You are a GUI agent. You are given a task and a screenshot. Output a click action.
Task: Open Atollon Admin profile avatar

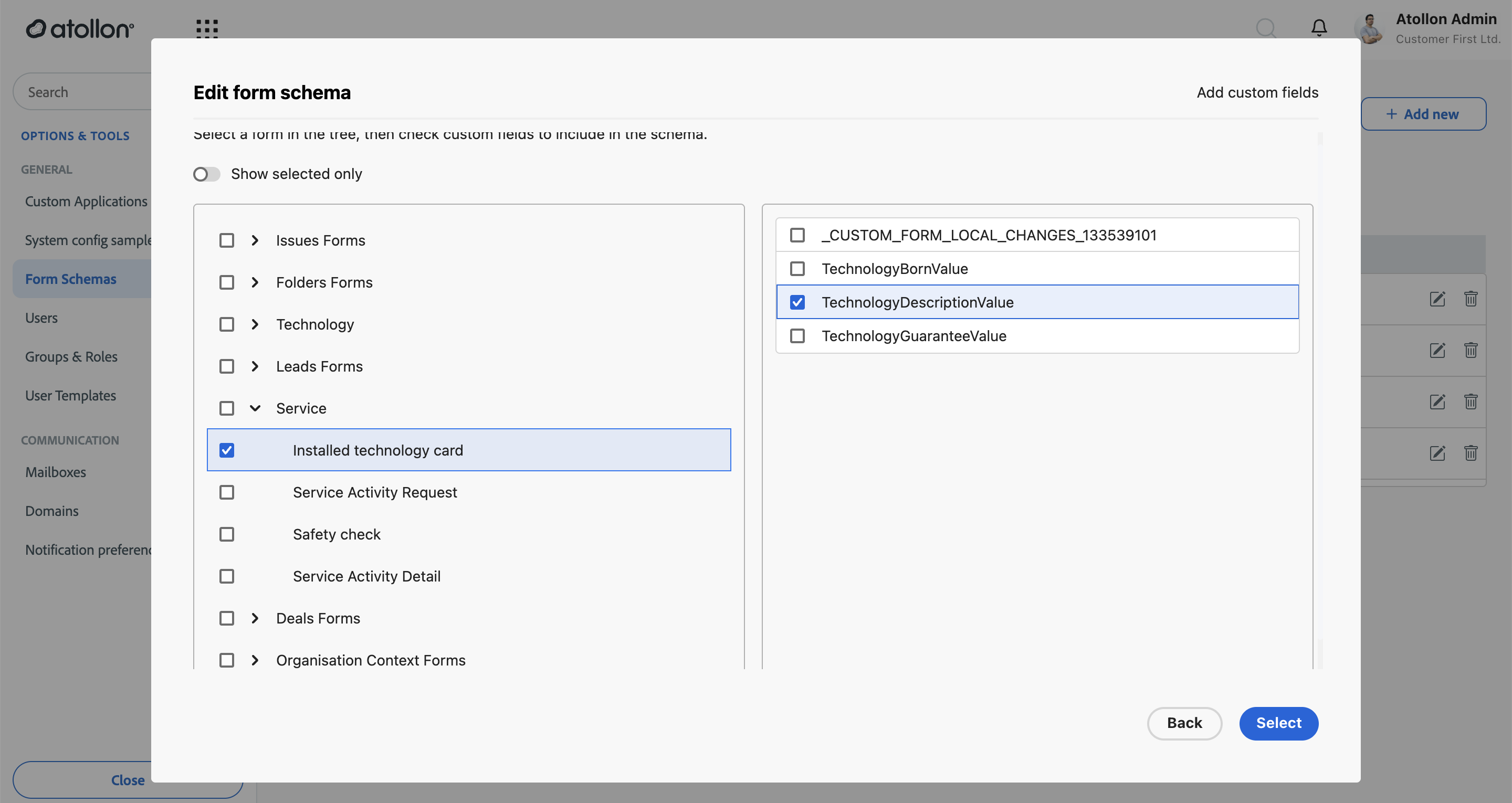(x=1370, y=28)
